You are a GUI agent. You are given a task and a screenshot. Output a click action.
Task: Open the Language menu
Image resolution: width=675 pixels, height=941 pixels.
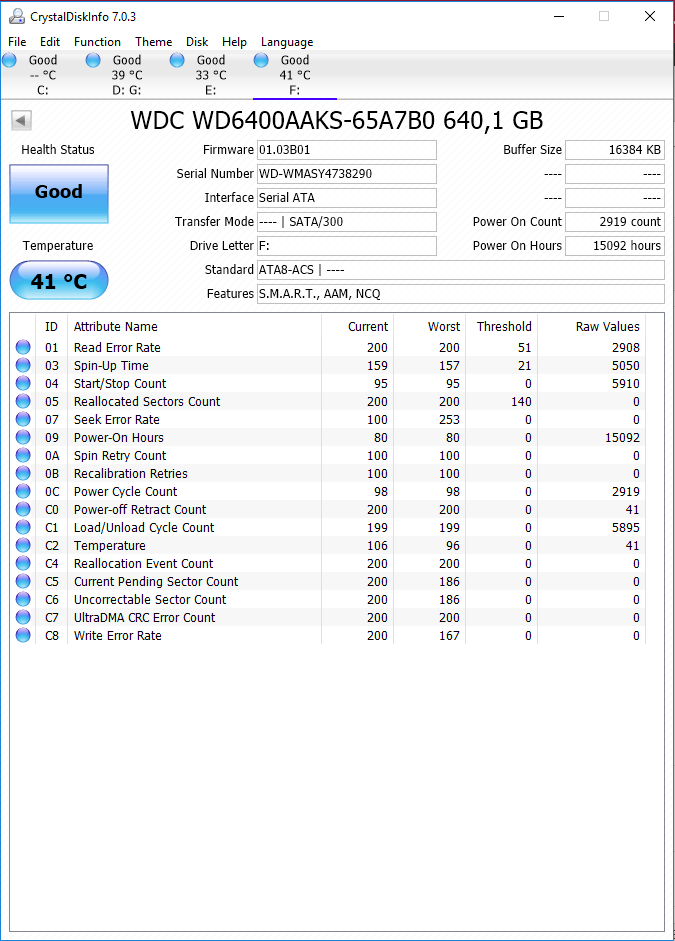[287, 42]
